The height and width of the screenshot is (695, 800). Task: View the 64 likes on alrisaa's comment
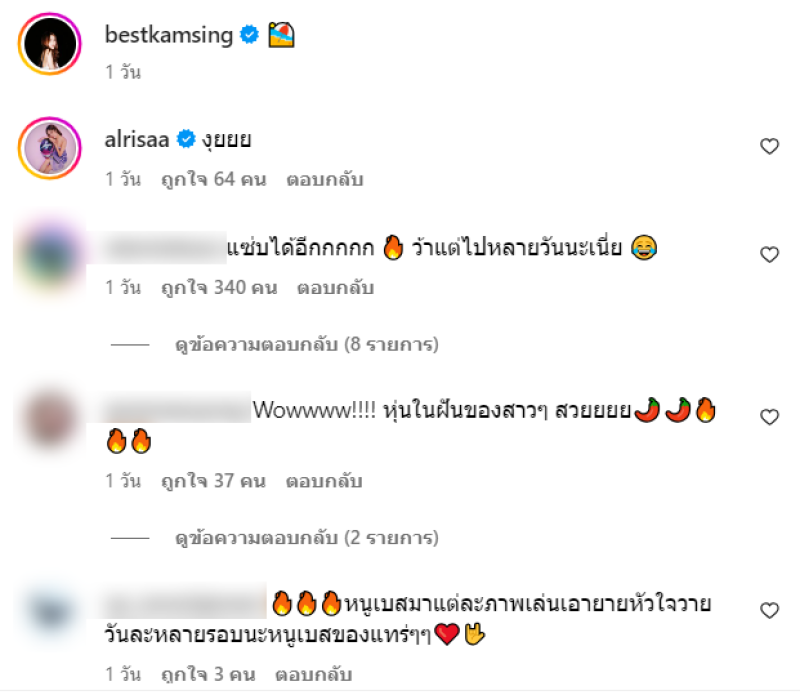[214, 180]
